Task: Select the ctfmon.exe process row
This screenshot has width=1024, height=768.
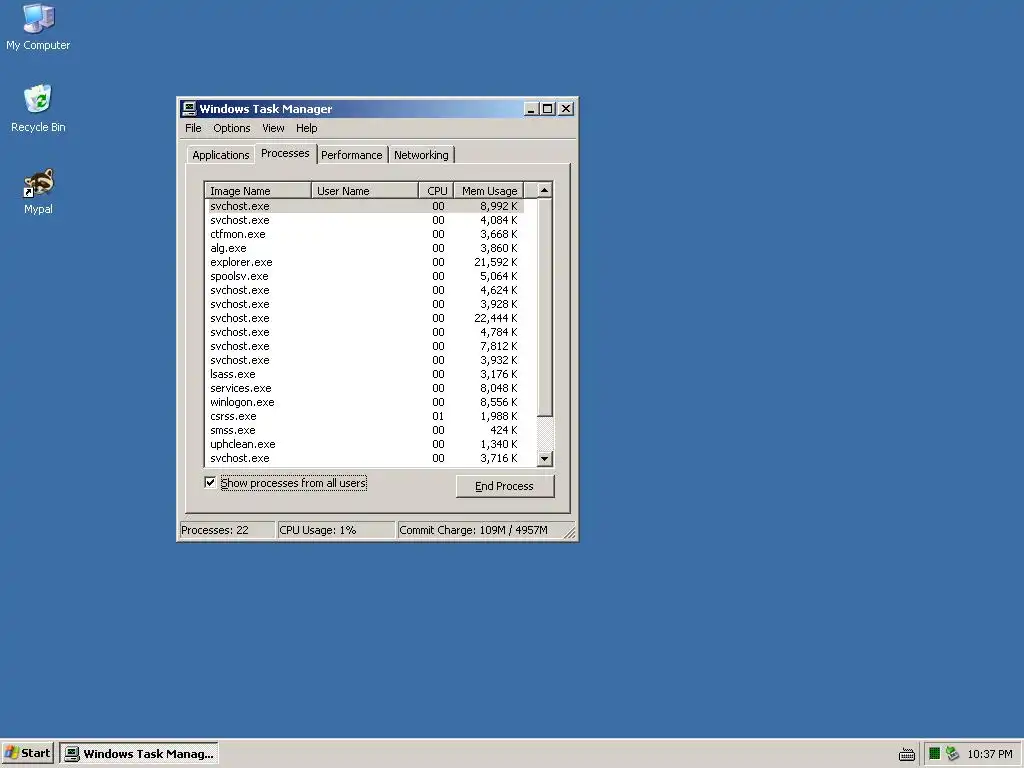Action: [x=364, y=234]
